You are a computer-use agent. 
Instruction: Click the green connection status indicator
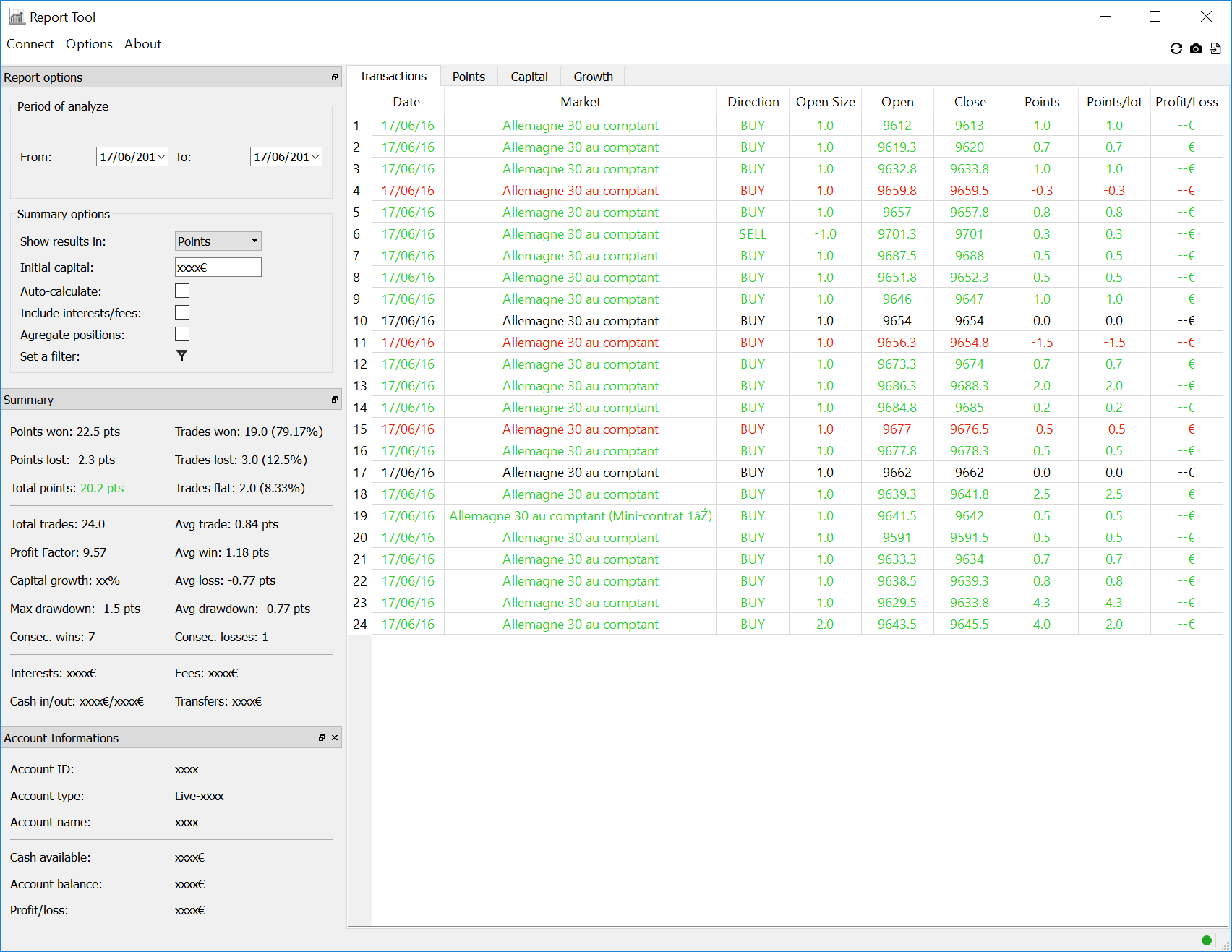[x=1206, y=940]
